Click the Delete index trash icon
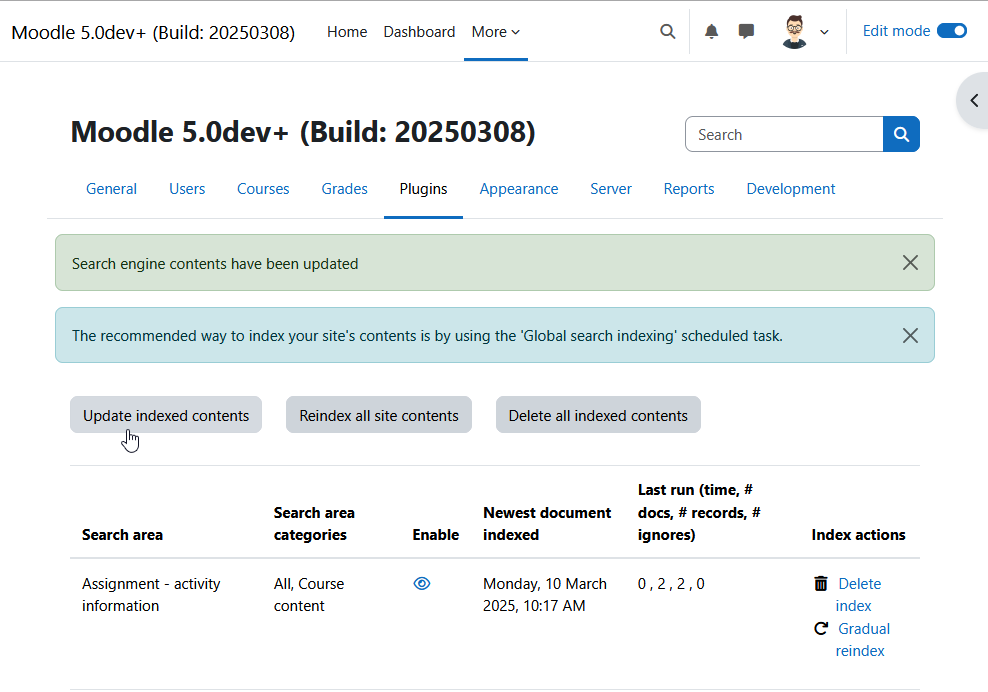This screenshot has width=988, height=692. 820,584
